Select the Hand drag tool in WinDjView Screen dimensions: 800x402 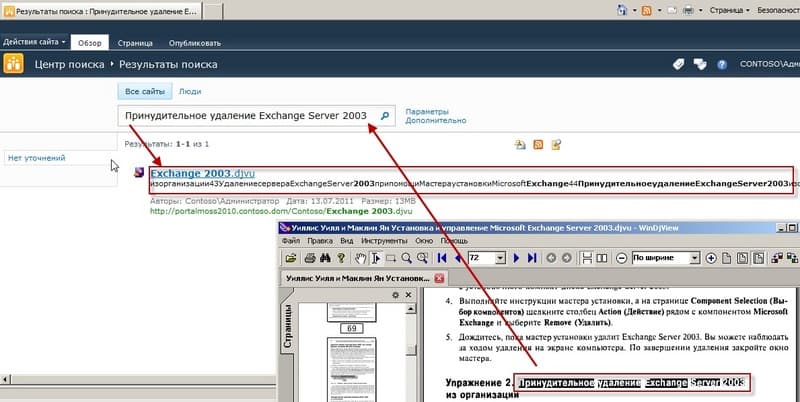click(360, 258)
